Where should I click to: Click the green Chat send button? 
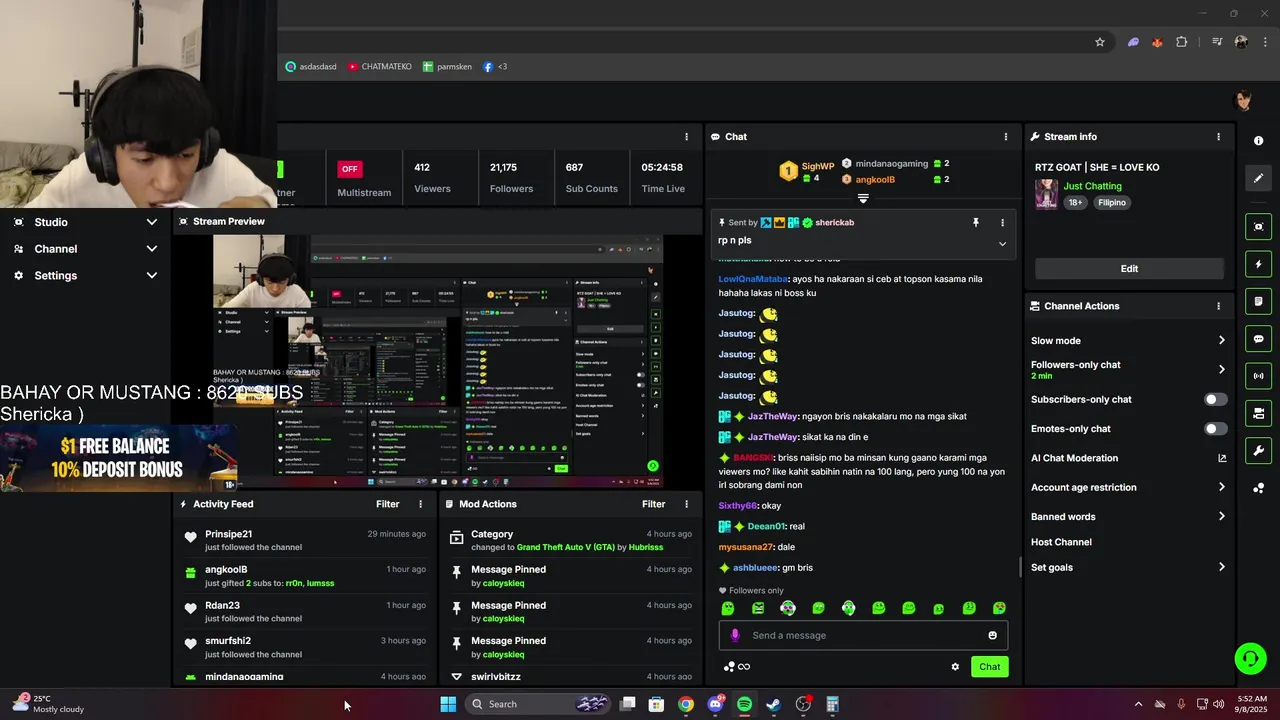tap(989, 667)
